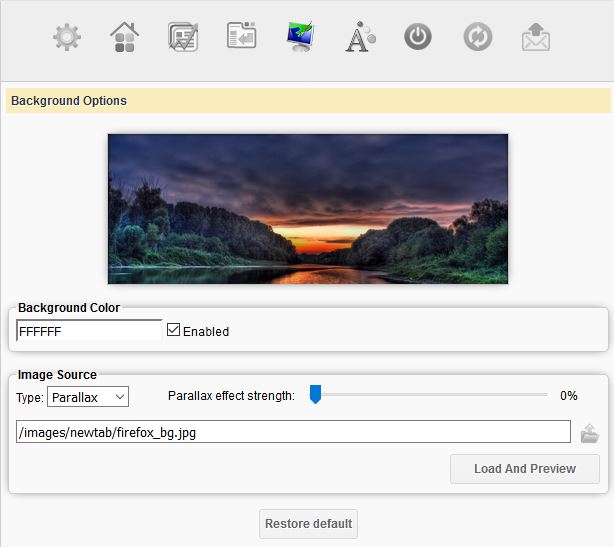The image size is (614, 547).
Task: Toggle the Background Color Enabled checkbox
Action: point(174,330)
